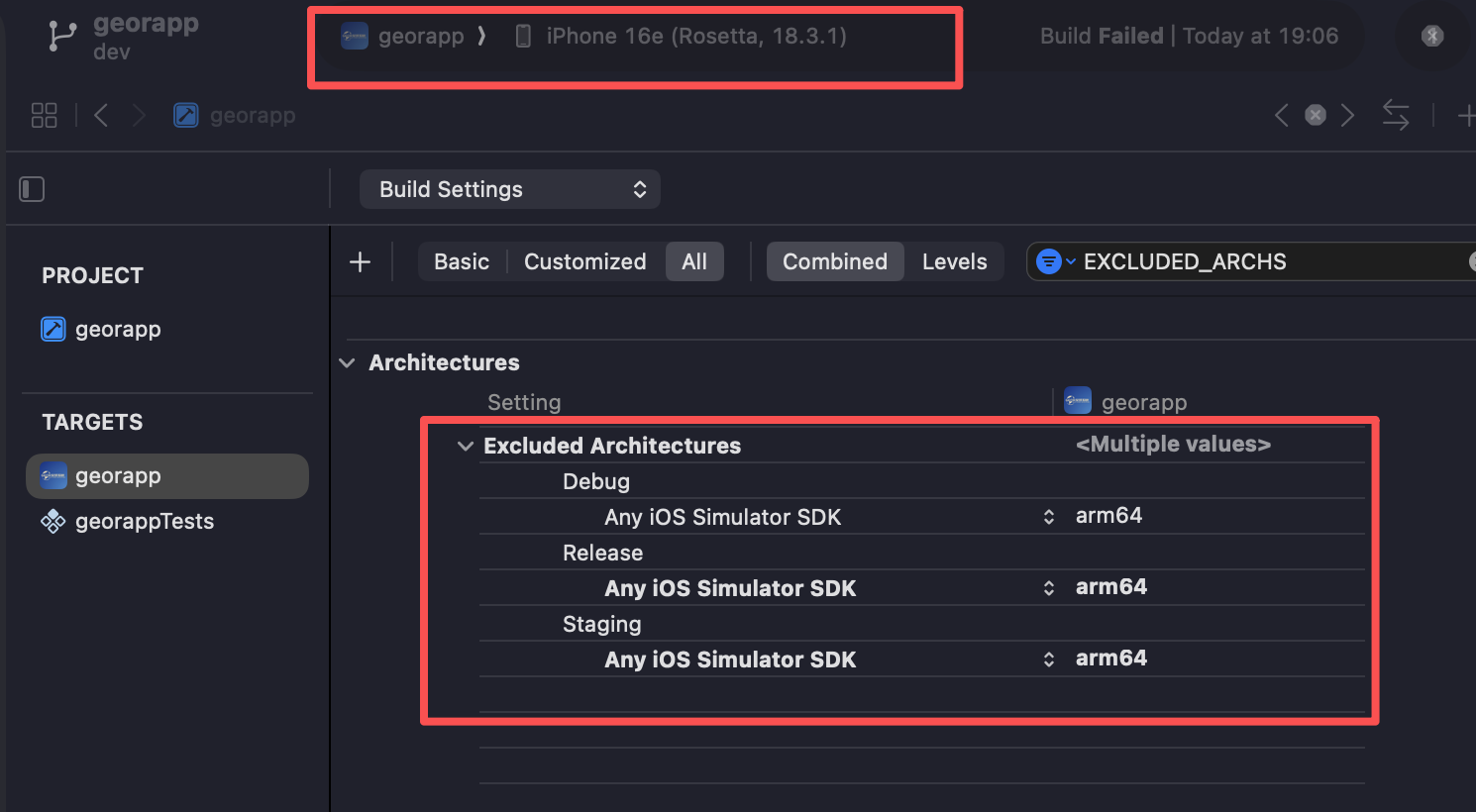
Task: Switch settings filter to Basic
Action: pos(462,262)
